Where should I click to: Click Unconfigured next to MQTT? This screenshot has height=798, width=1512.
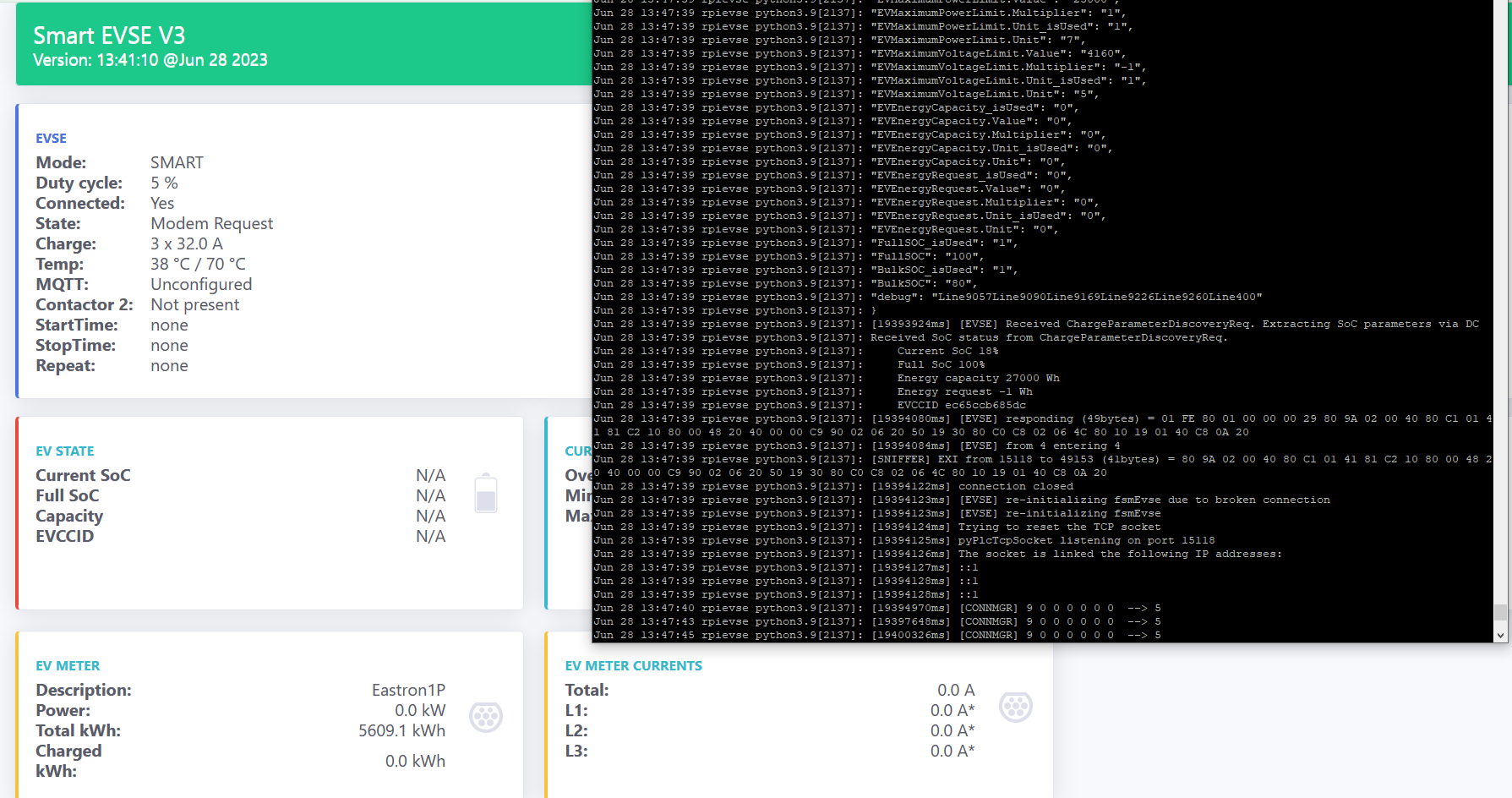[x=201, y=284]
